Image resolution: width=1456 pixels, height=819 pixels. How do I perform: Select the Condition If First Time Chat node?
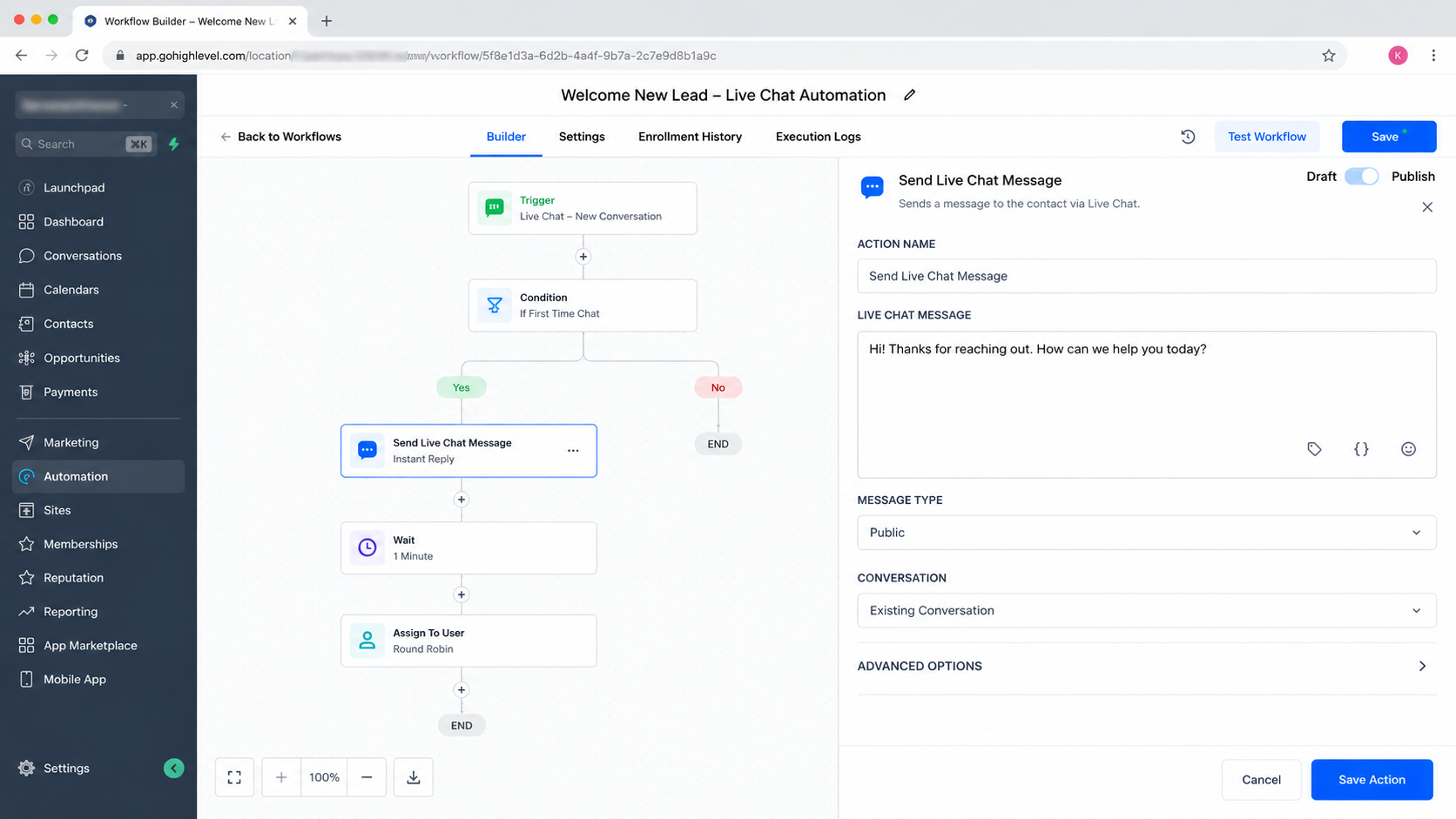(x=583, y=305)
